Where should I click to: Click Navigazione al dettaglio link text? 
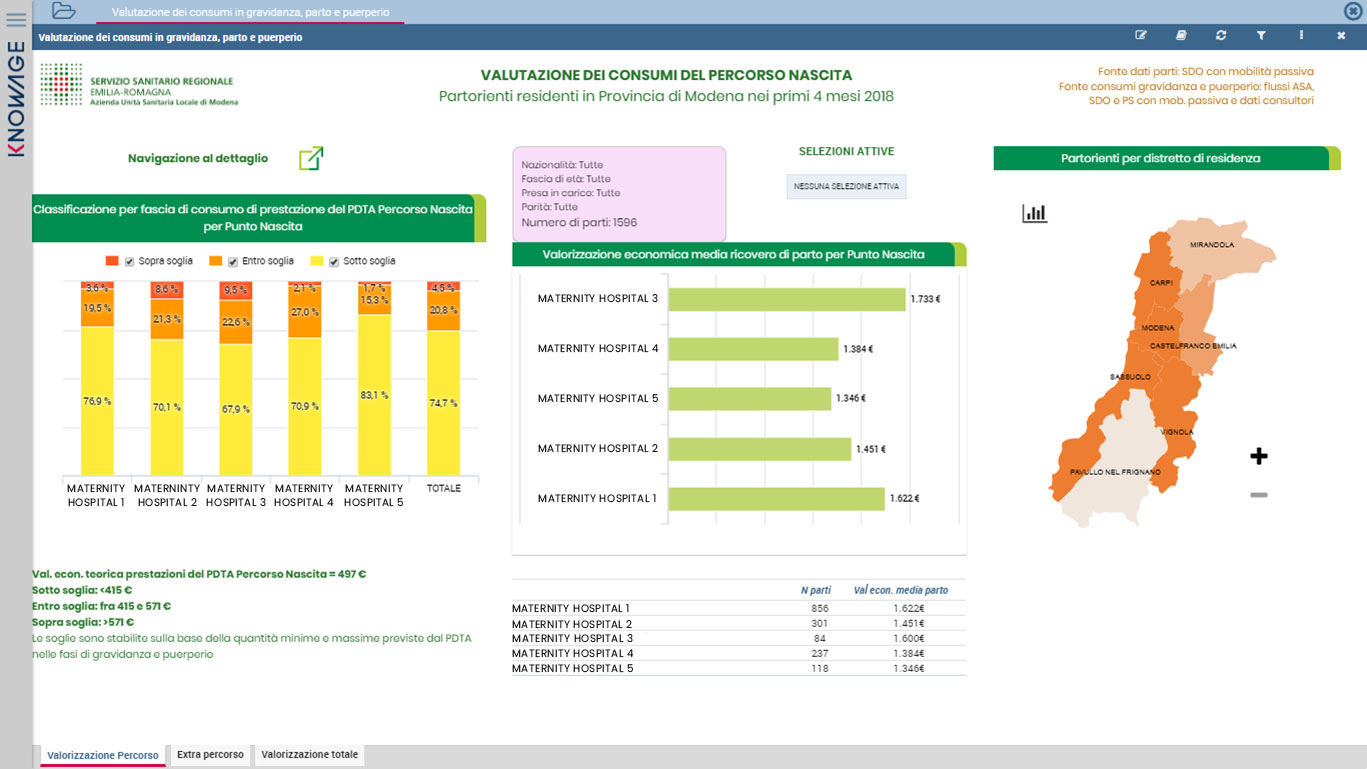198,158
